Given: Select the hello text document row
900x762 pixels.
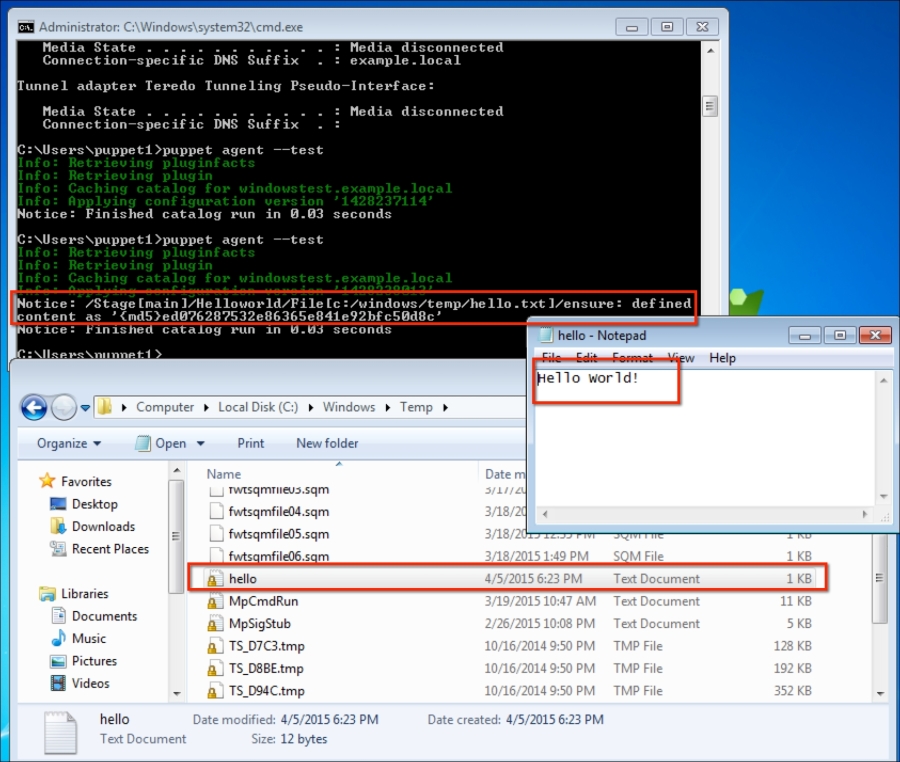Looking at the screenshot, I should click(x=243, y=579).
